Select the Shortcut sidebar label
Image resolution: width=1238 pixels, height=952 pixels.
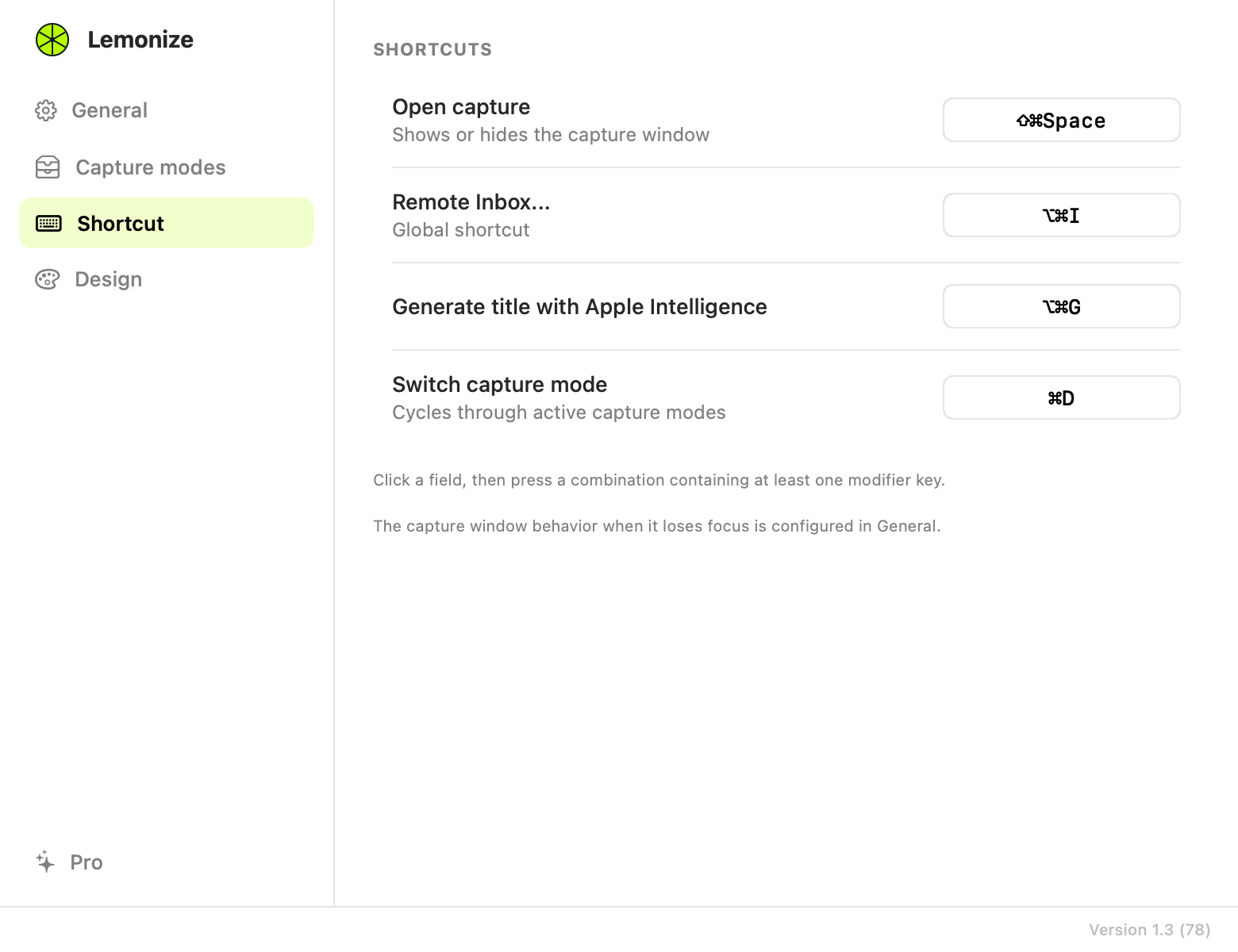(121, 224)
